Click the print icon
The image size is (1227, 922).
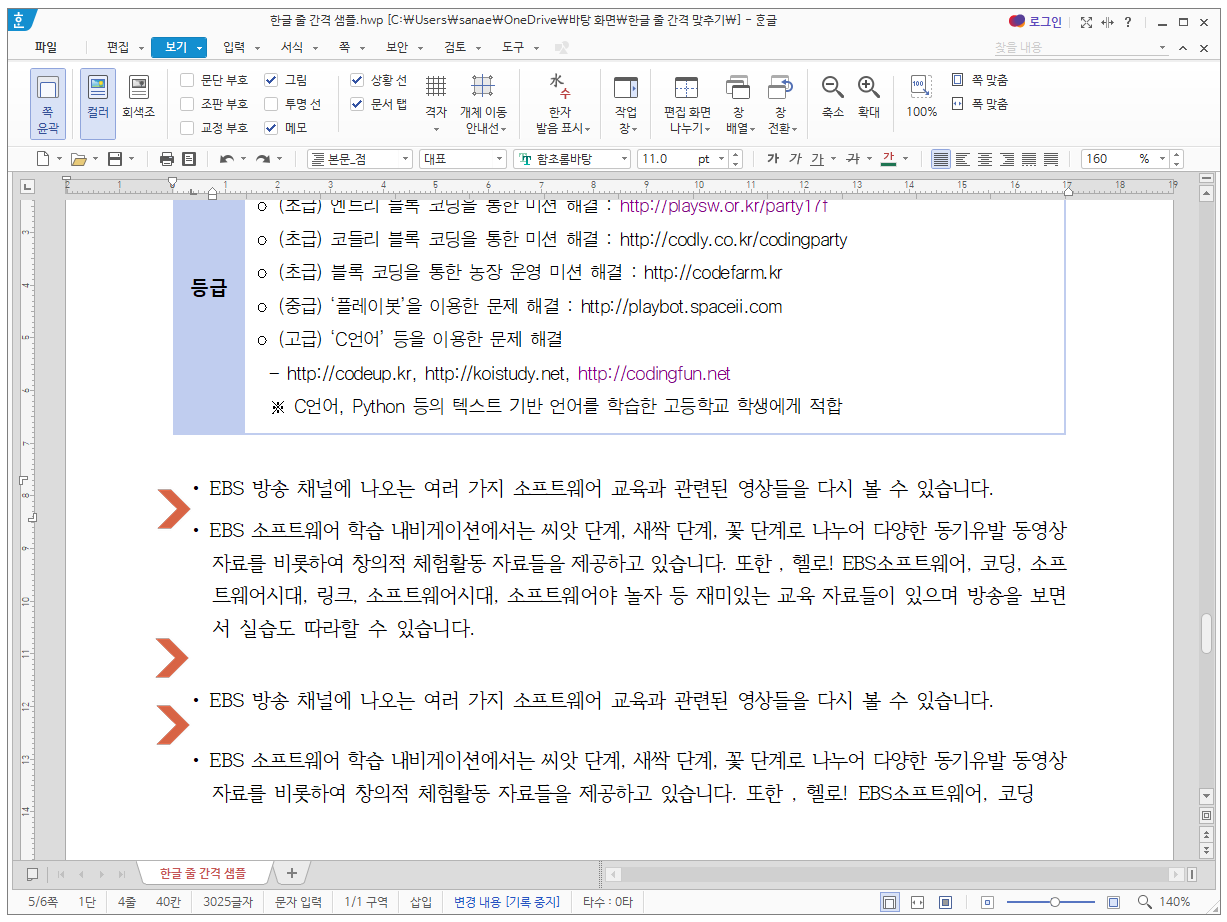[167, 159]
